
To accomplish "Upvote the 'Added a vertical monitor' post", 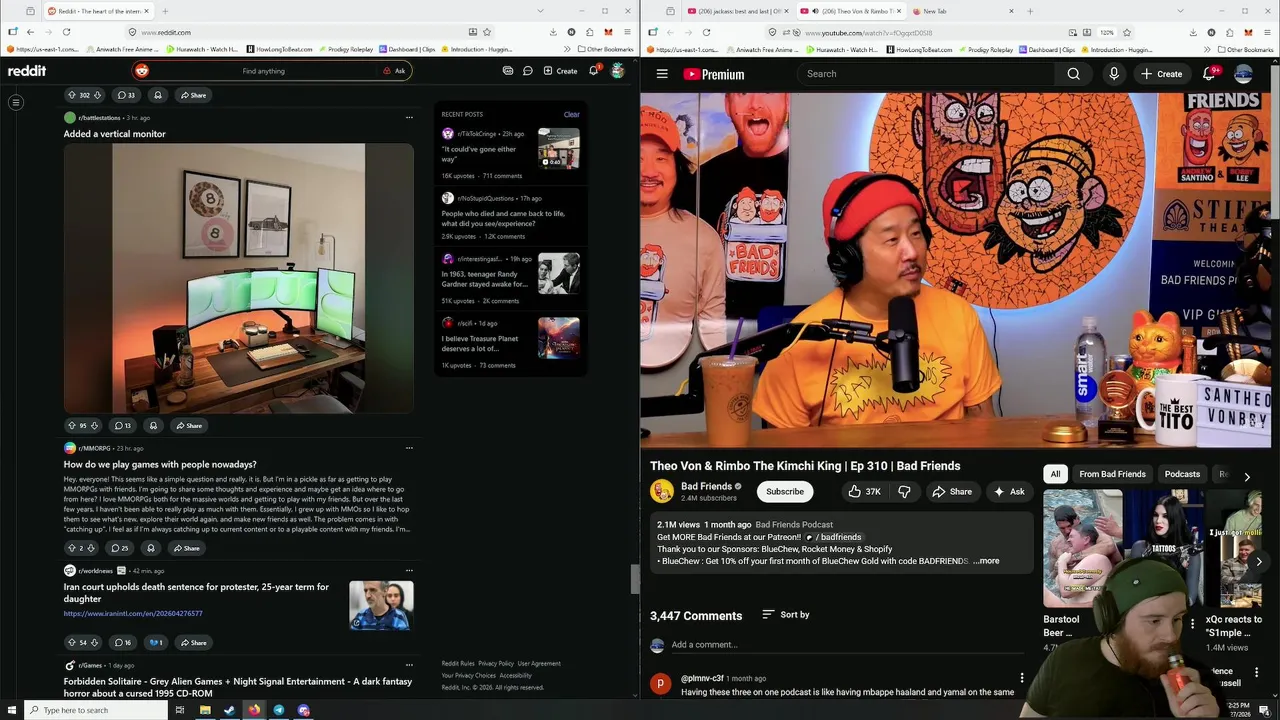I will pos(71,426).
